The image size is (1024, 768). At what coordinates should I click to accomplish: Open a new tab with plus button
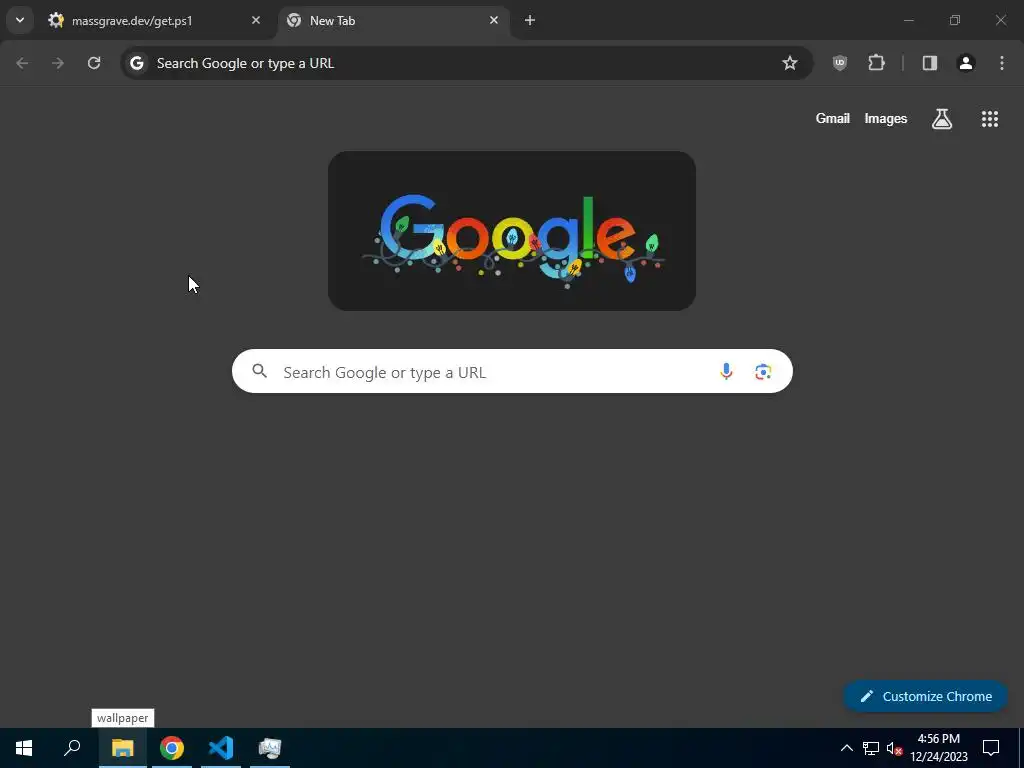530,20
